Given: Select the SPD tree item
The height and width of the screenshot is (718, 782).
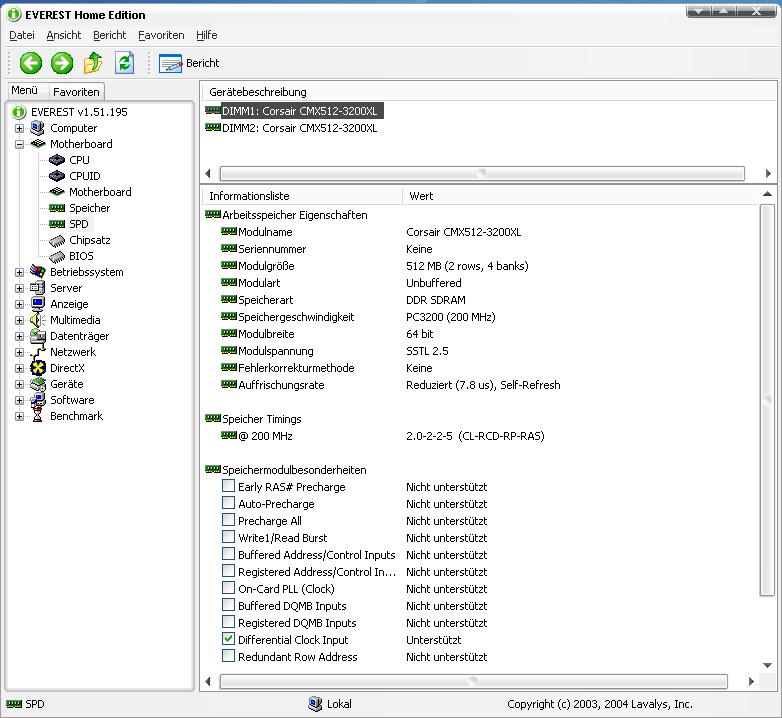Looking at the screenshot, I should 78,224.
